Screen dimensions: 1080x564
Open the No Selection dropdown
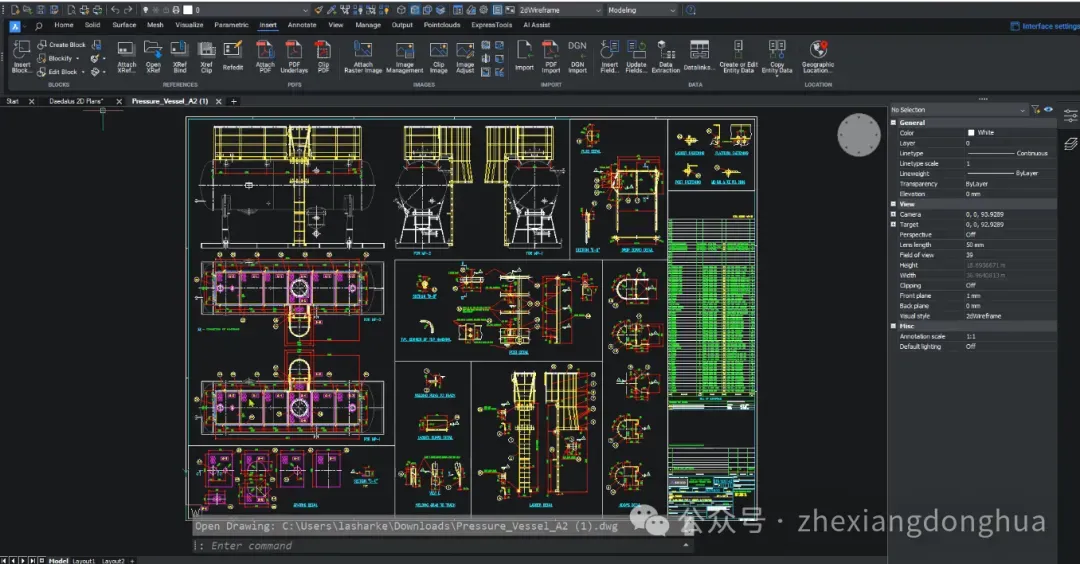pyautogui.click(x=958, y=110)
